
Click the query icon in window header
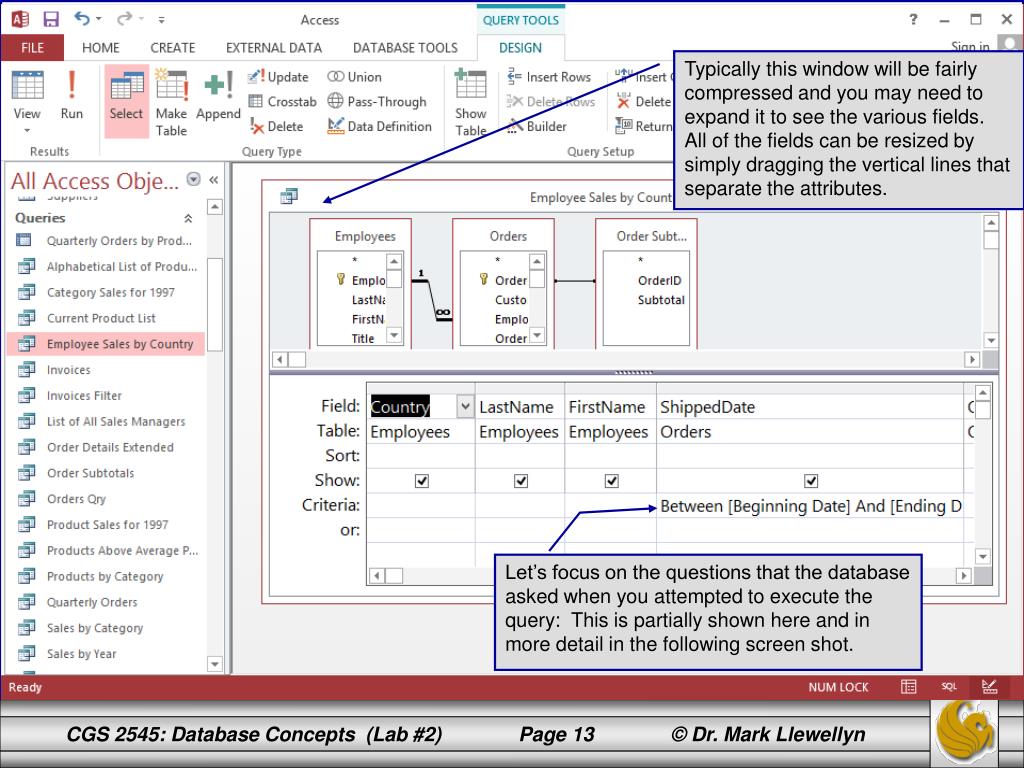point(289,195)
